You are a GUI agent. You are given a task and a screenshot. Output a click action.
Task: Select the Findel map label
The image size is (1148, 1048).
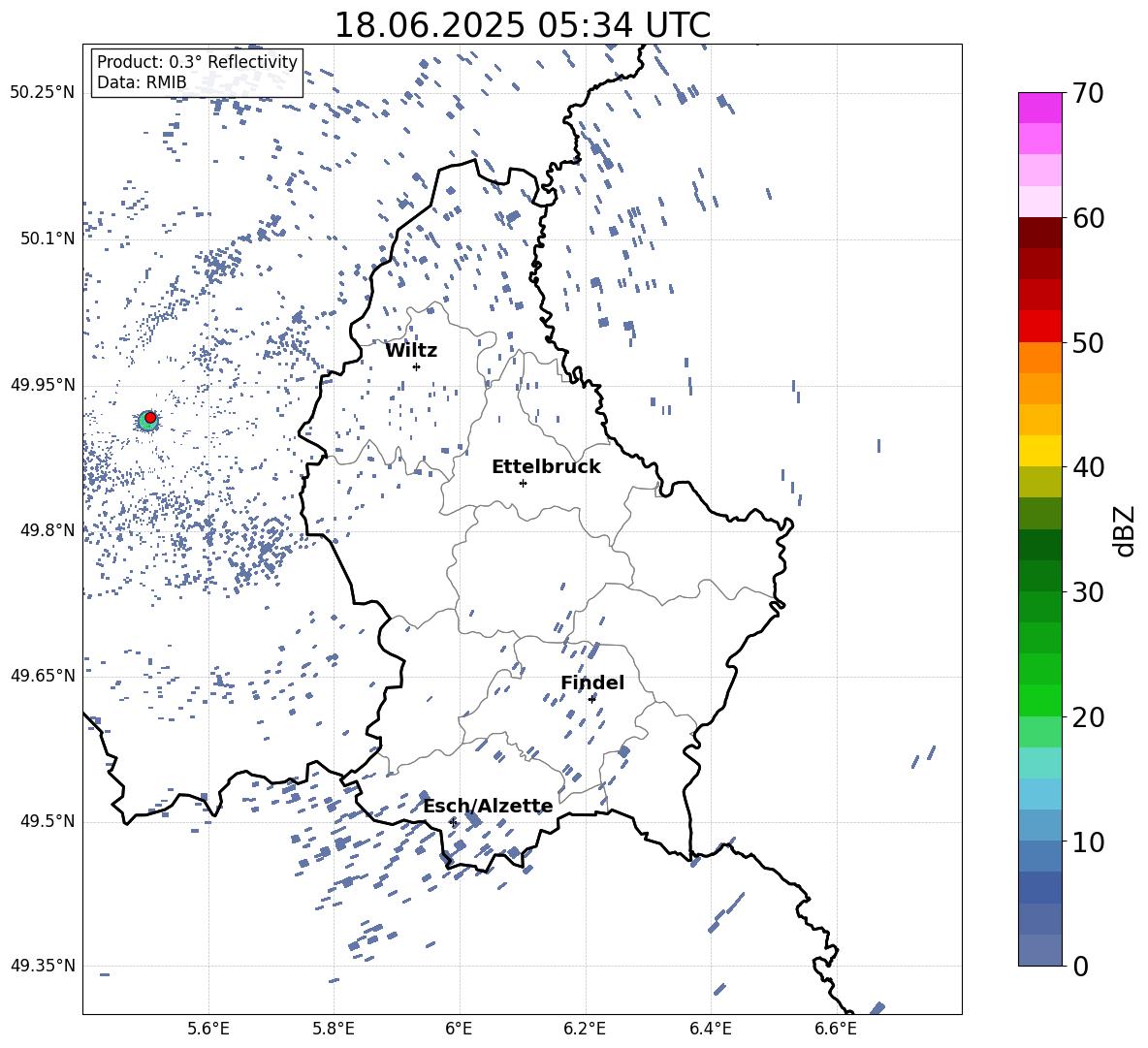[592, 683]
